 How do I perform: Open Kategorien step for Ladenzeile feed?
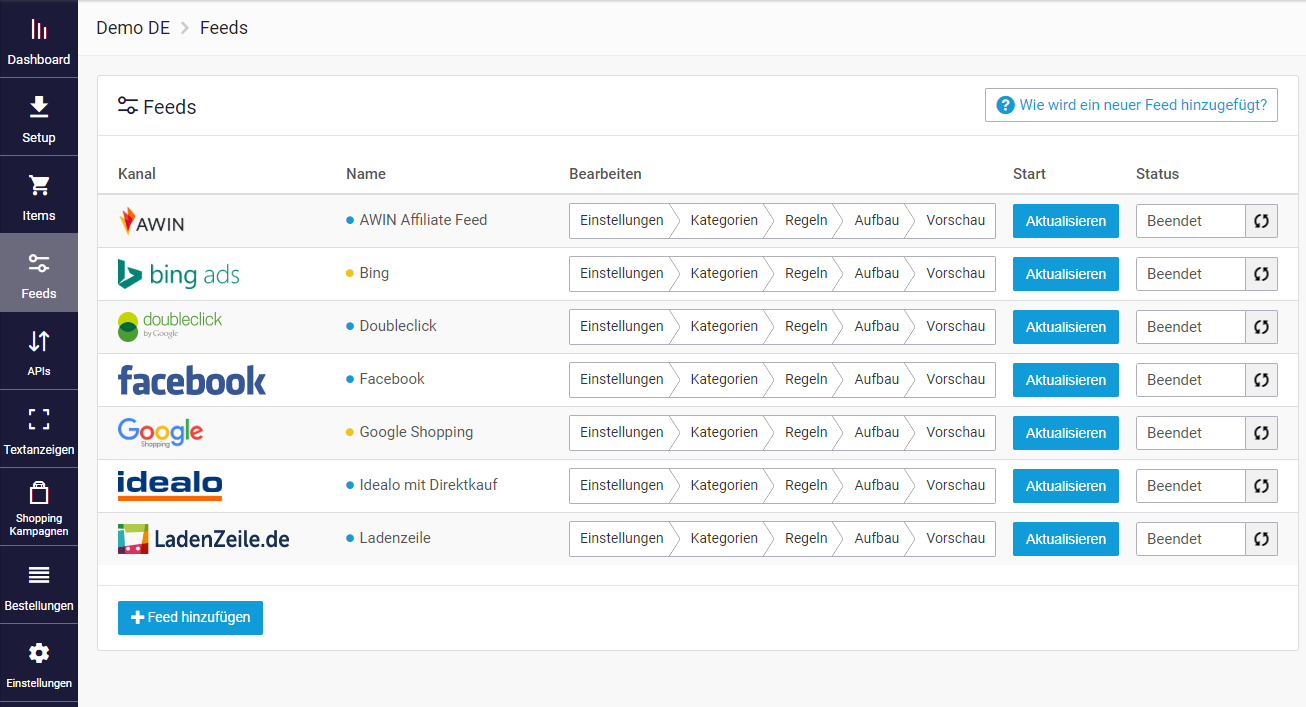pos(724,539)
